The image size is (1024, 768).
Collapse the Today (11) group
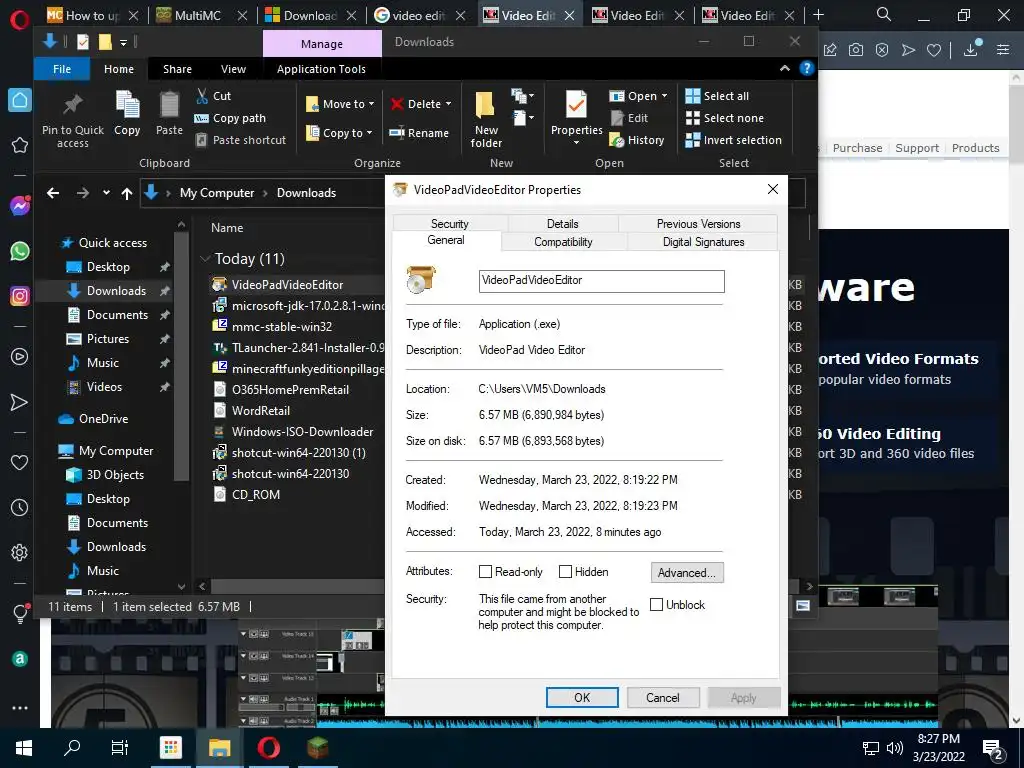click(x=205, y=259)
